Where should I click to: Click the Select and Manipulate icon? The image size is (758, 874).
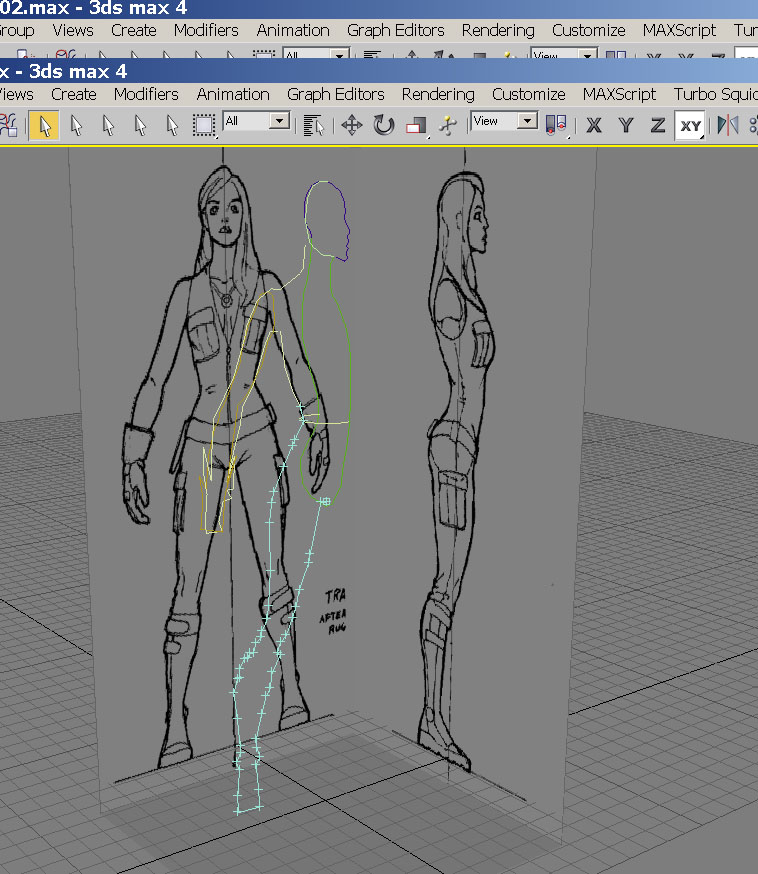(447, 125)
